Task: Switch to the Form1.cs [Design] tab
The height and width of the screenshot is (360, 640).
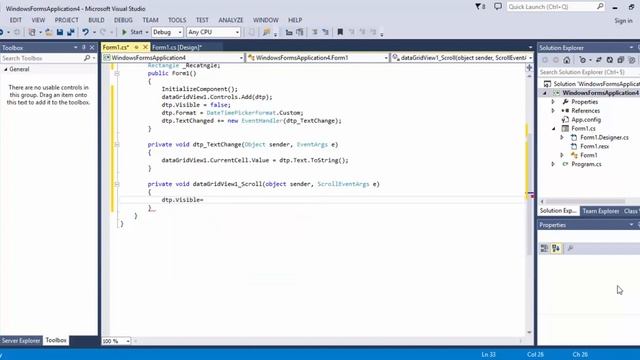Action: [177, 47]
